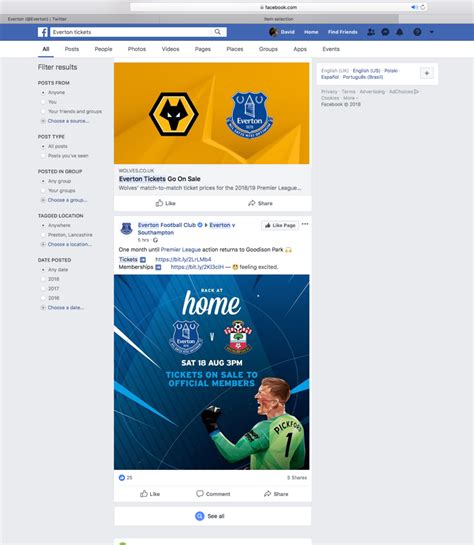The width and height of the screenshot is (474, 545).
Task: Select 'Posts you've seen' radio option
Action: [43, 156]
